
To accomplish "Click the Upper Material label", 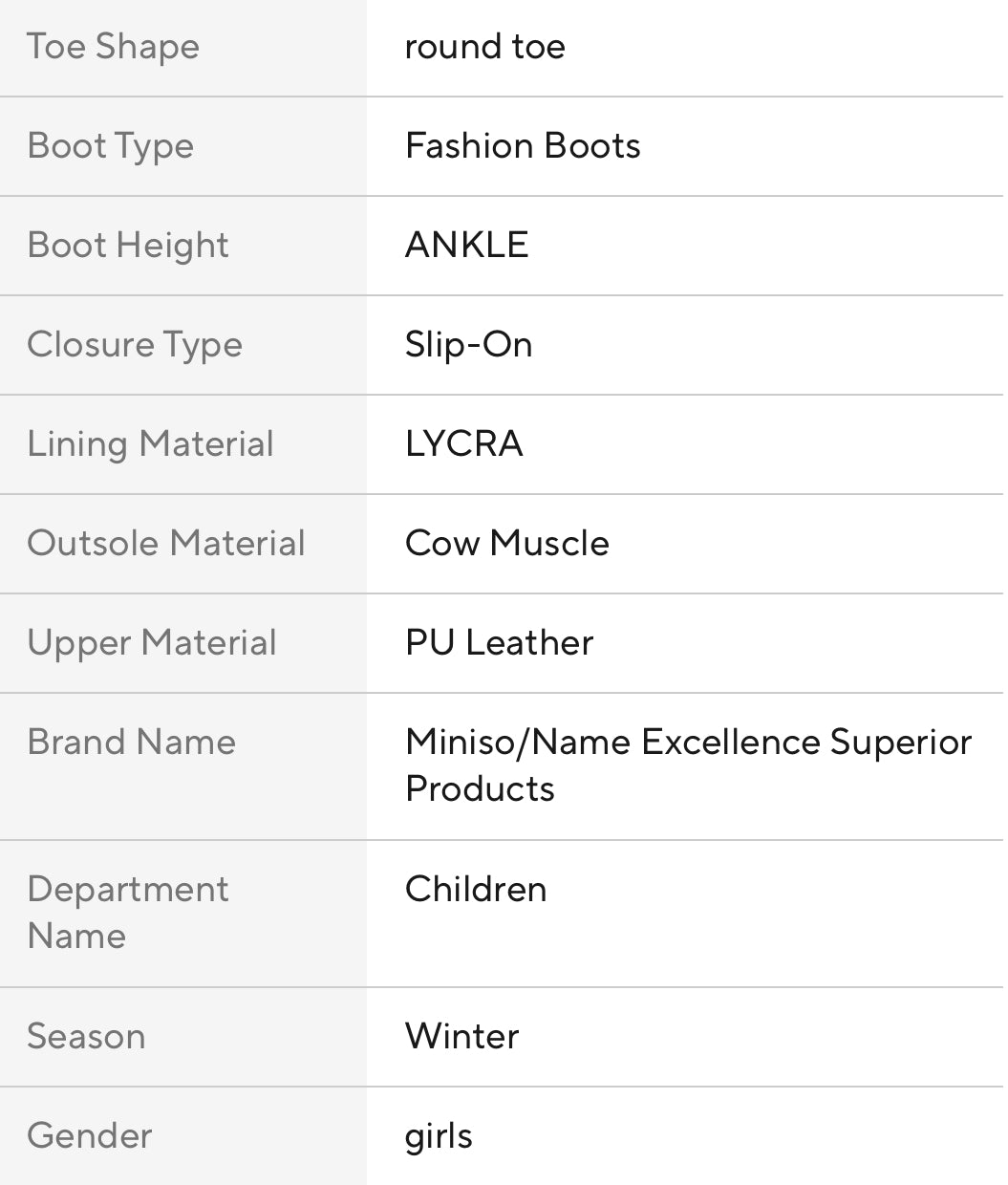I will pyautogui.click(x=151, y=643).
